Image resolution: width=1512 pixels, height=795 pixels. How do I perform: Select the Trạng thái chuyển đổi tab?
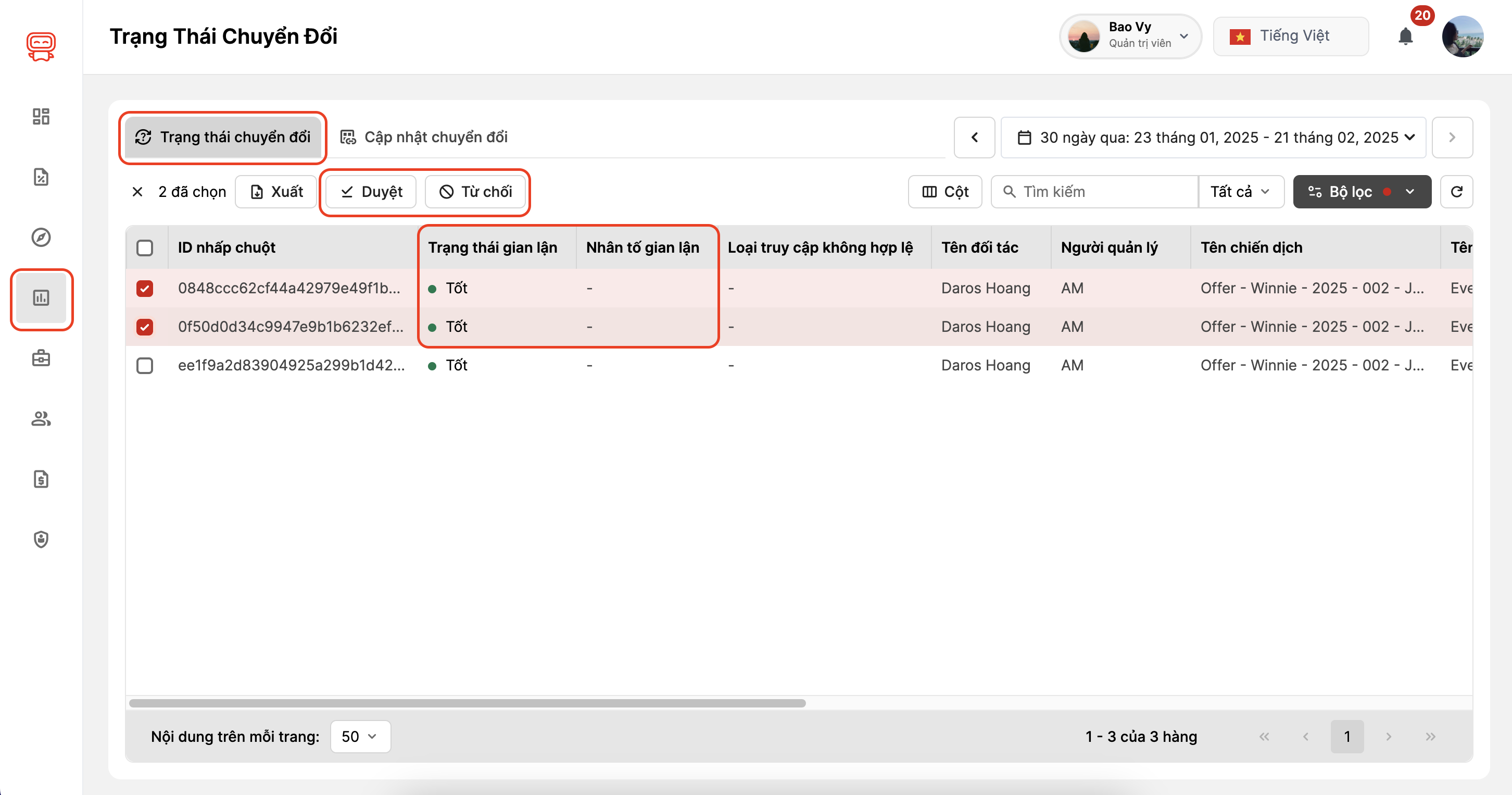[223, 138]
